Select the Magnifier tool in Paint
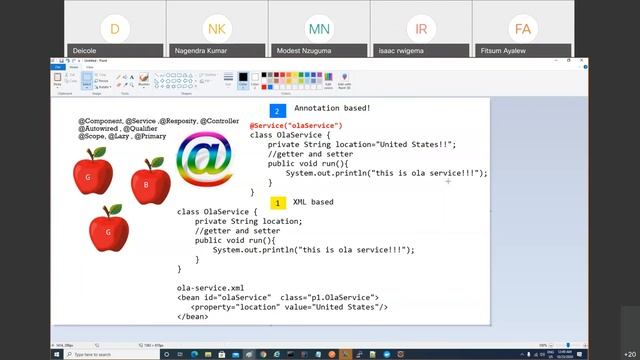The width and height of the screenshot is (640, 360). [132, 84]
